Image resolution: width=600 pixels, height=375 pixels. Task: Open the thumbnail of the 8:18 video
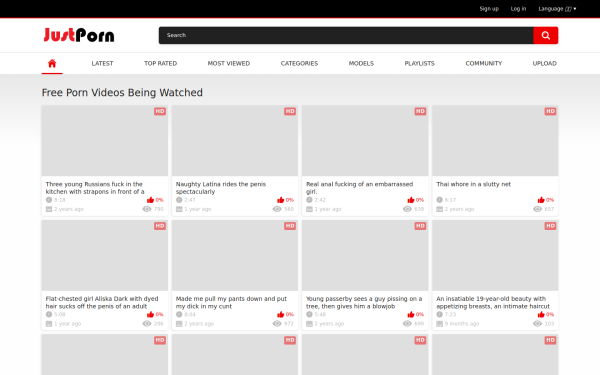[x=105, y=141]
